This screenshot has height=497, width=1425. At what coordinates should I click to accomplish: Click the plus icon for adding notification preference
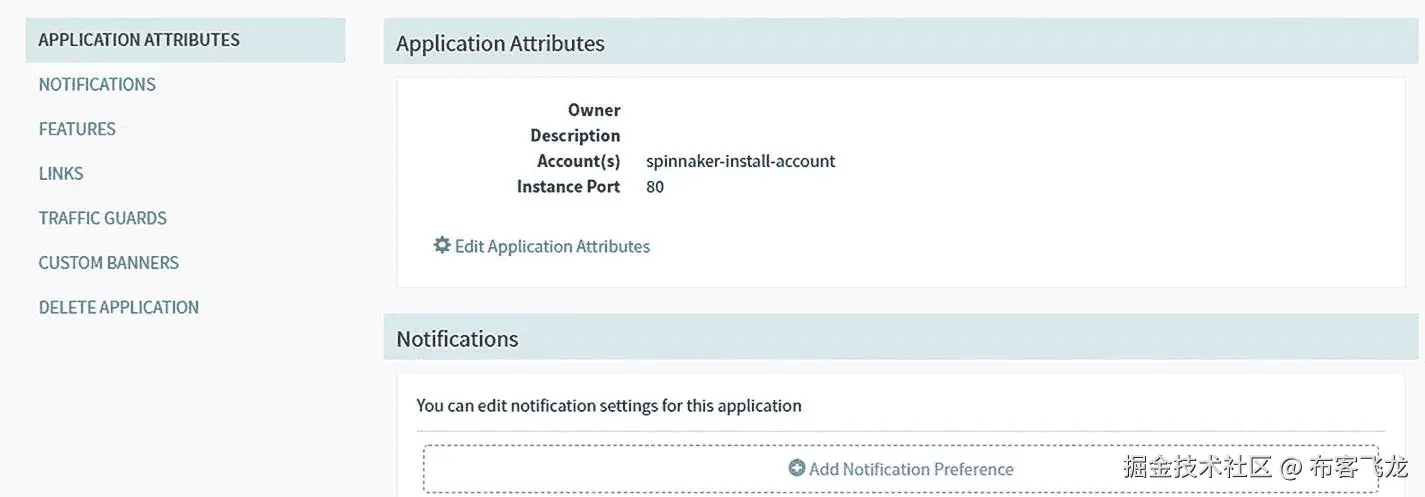click(x=797, y=468)
